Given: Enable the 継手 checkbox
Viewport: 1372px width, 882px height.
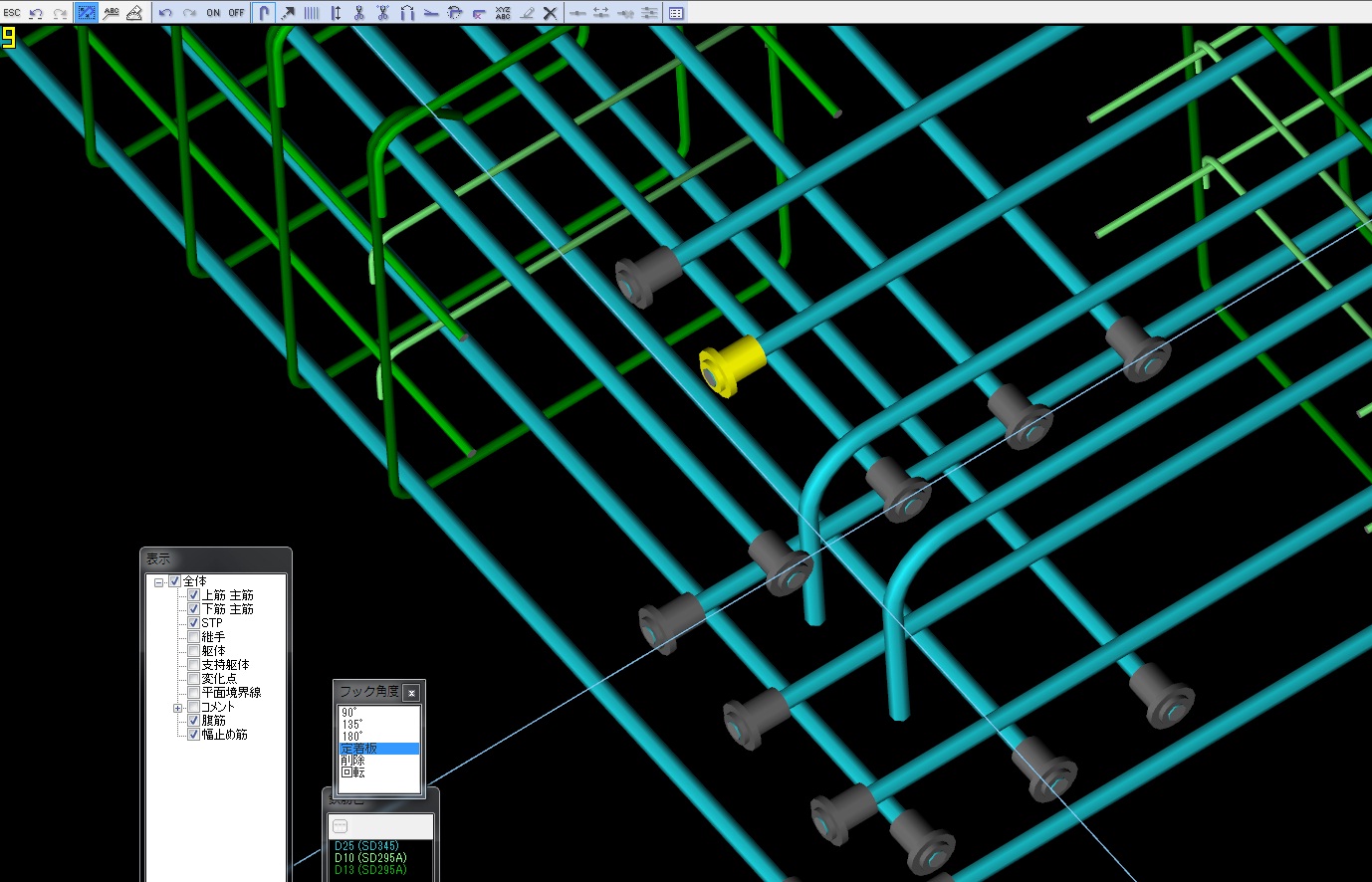Looking at the screenshot, I should coord(194,637).
